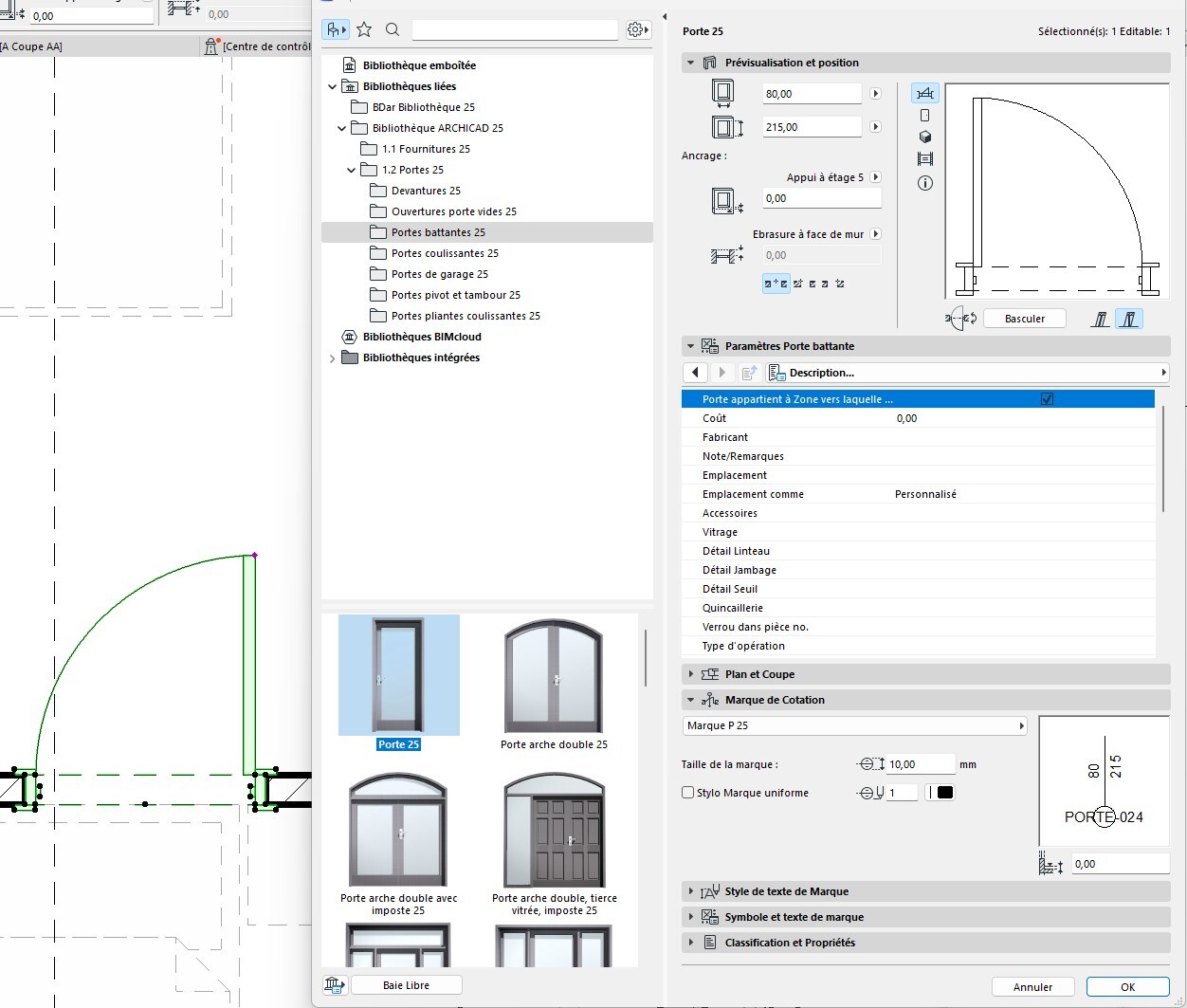
Task: Click the library search magnifier icon
Action: [x=393, y=30]
